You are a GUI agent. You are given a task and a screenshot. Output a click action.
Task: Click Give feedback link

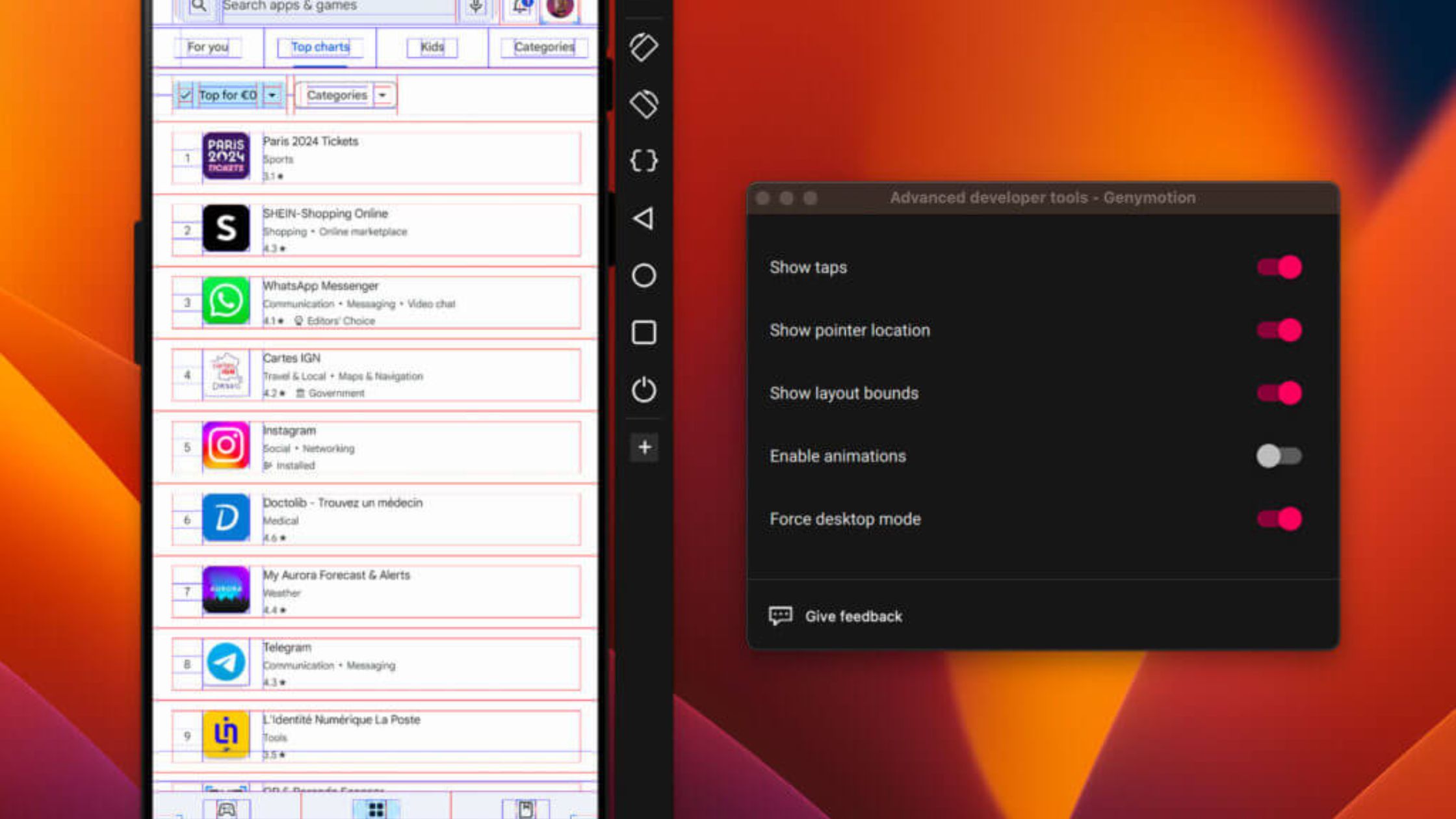click(x=852, y=616)
